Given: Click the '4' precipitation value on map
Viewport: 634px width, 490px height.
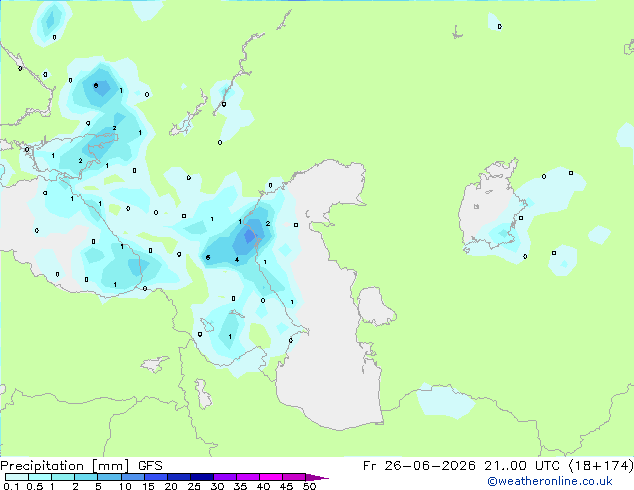Looking at the screenshot, I should click(237, 260).
